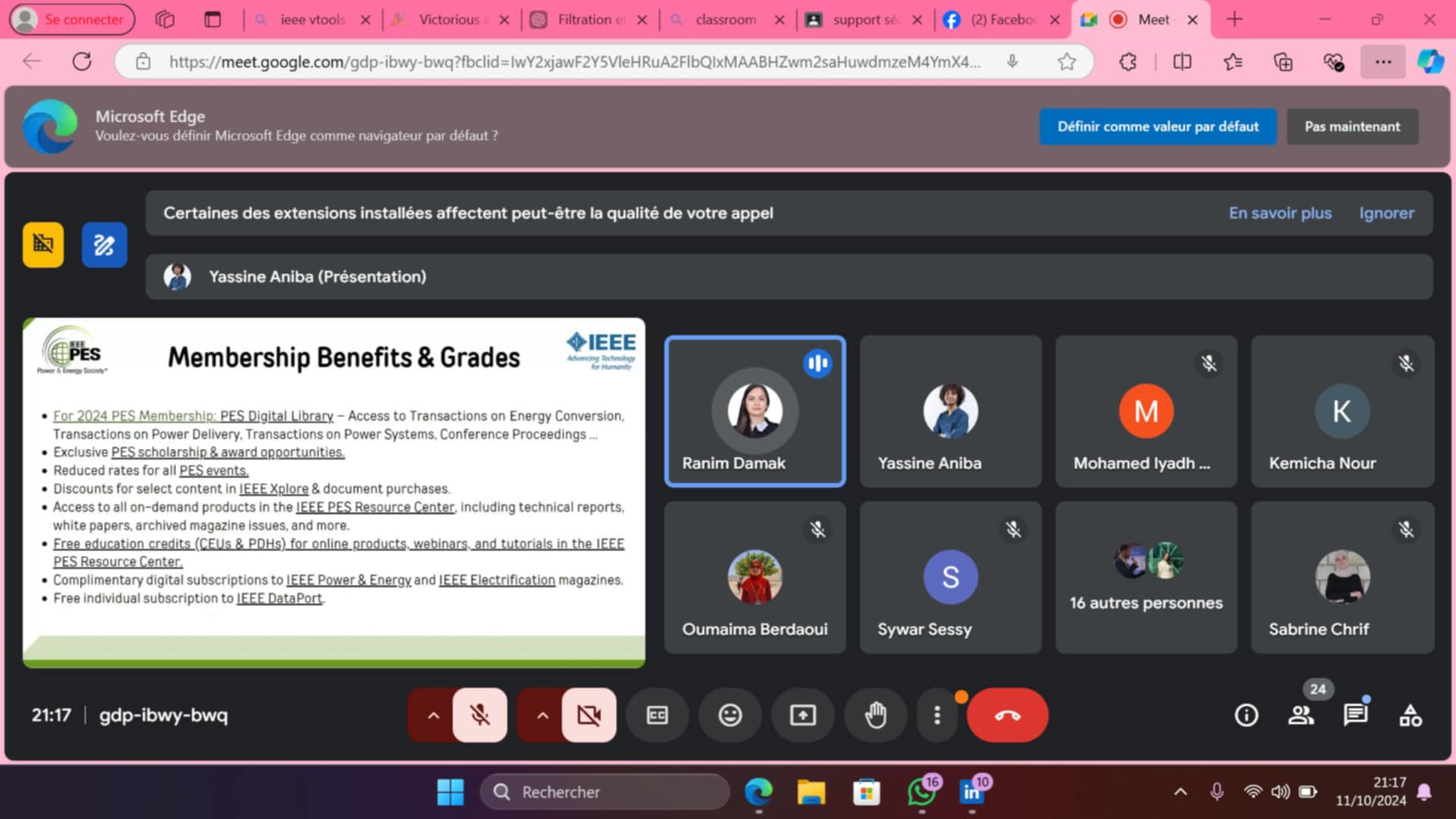
Task: Click the address bar URL
Action: [575, 62]
